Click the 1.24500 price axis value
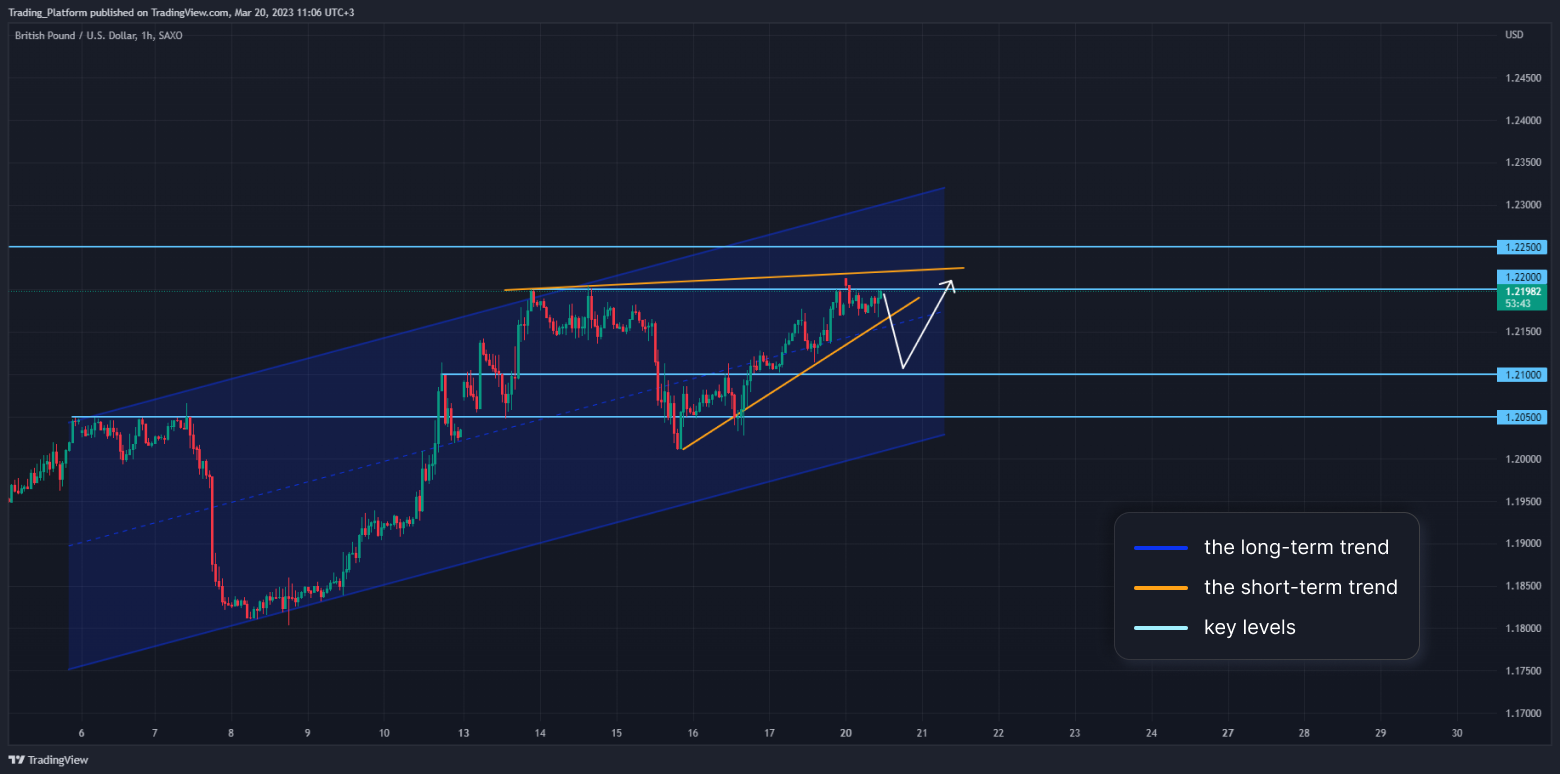 [1522, 78]
